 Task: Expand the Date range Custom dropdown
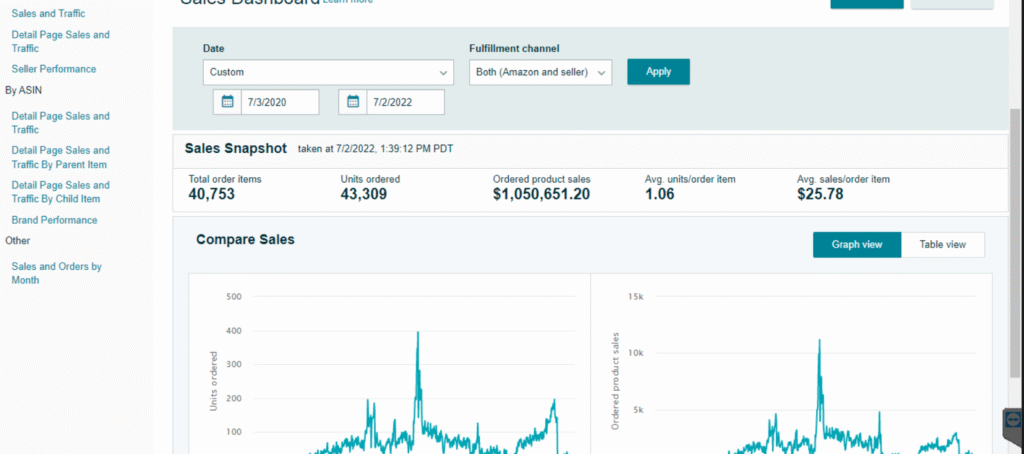point(328,72)
